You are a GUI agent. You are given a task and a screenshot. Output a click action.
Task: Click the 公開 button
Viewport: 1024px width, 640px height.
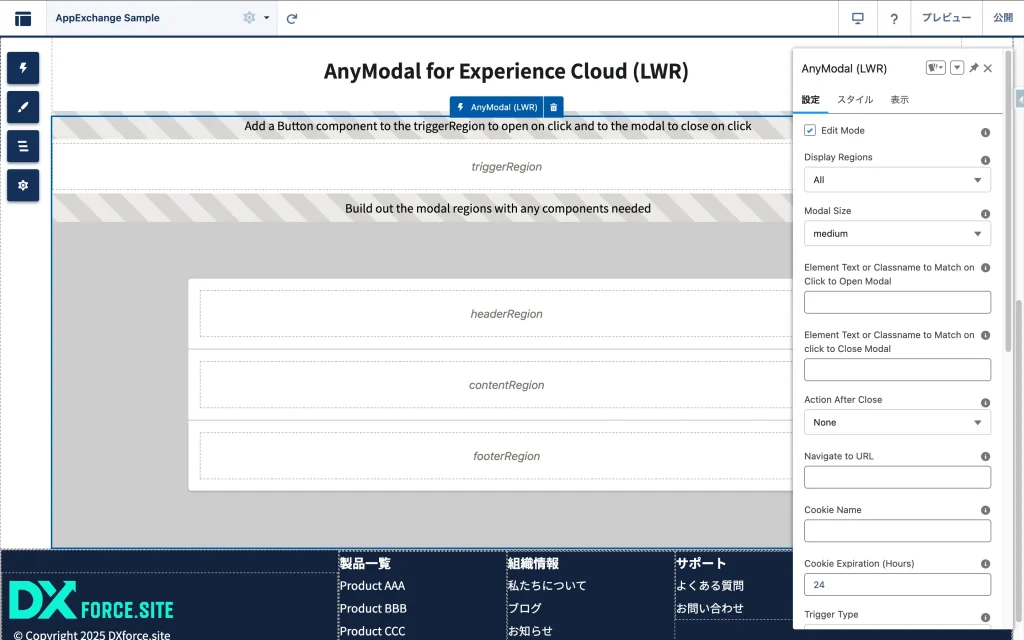(x=1002, y=18)
